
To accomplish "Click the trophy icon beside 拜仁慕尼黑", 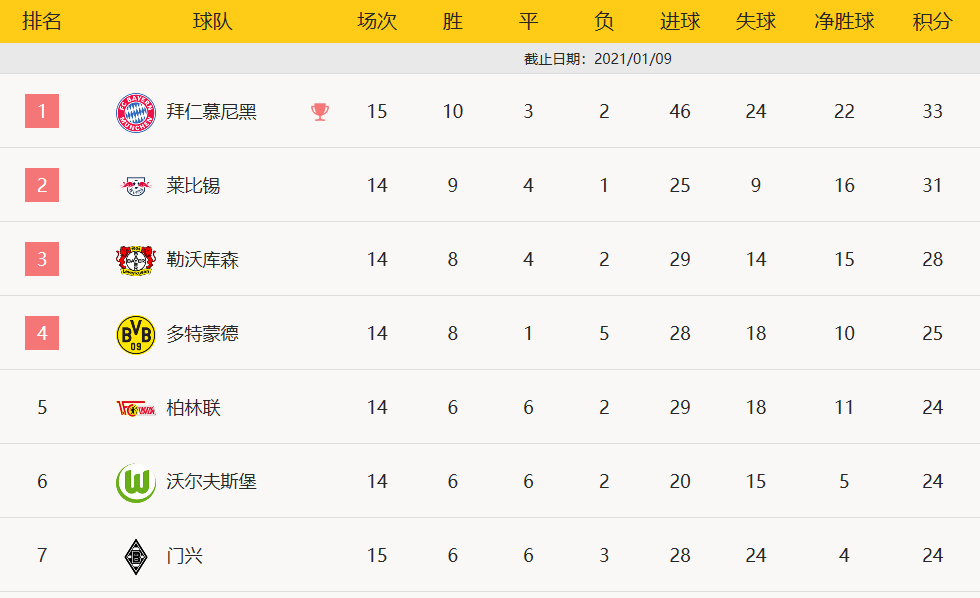I will 320,111.
